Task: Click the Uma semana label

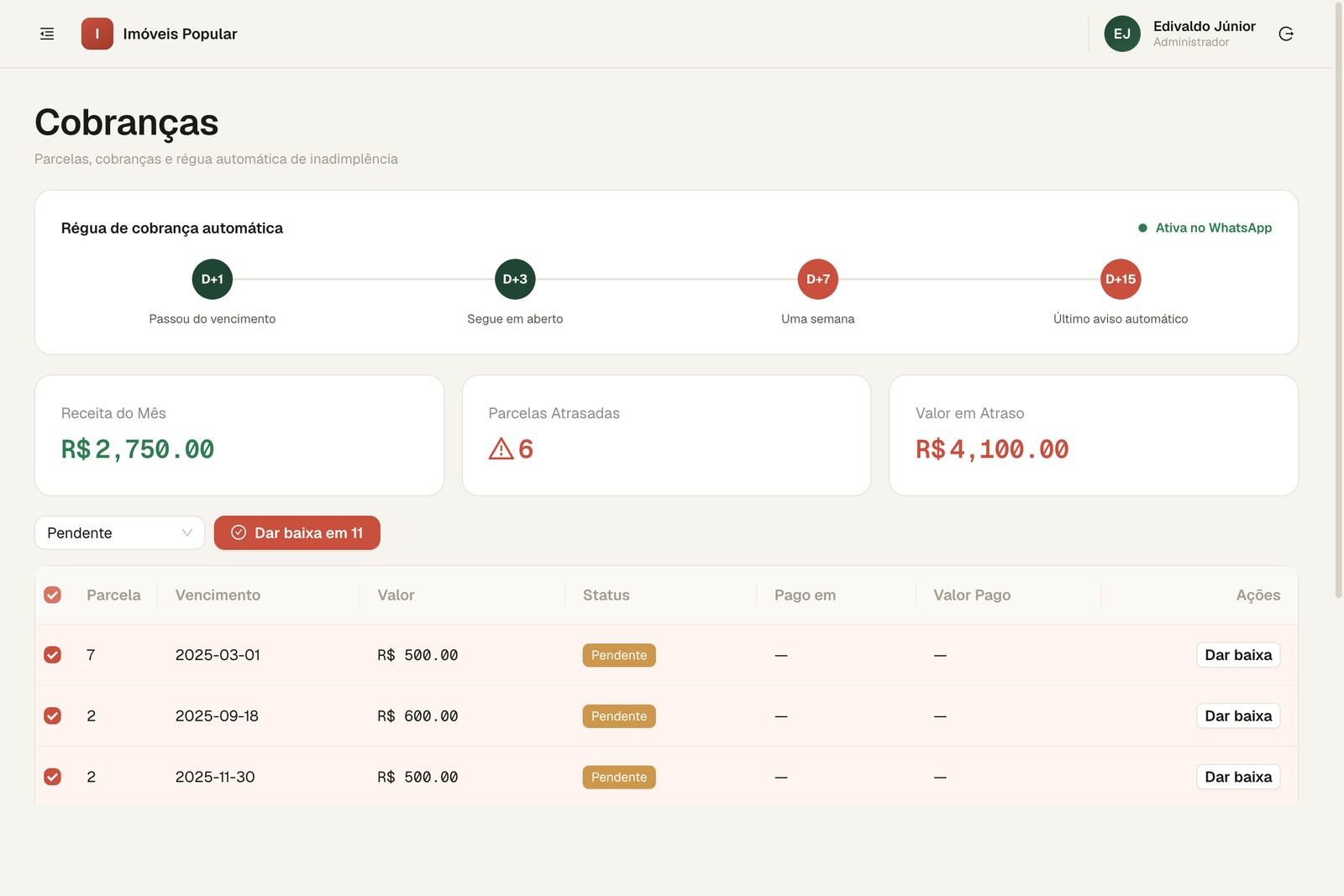Action: coord(818,319)
